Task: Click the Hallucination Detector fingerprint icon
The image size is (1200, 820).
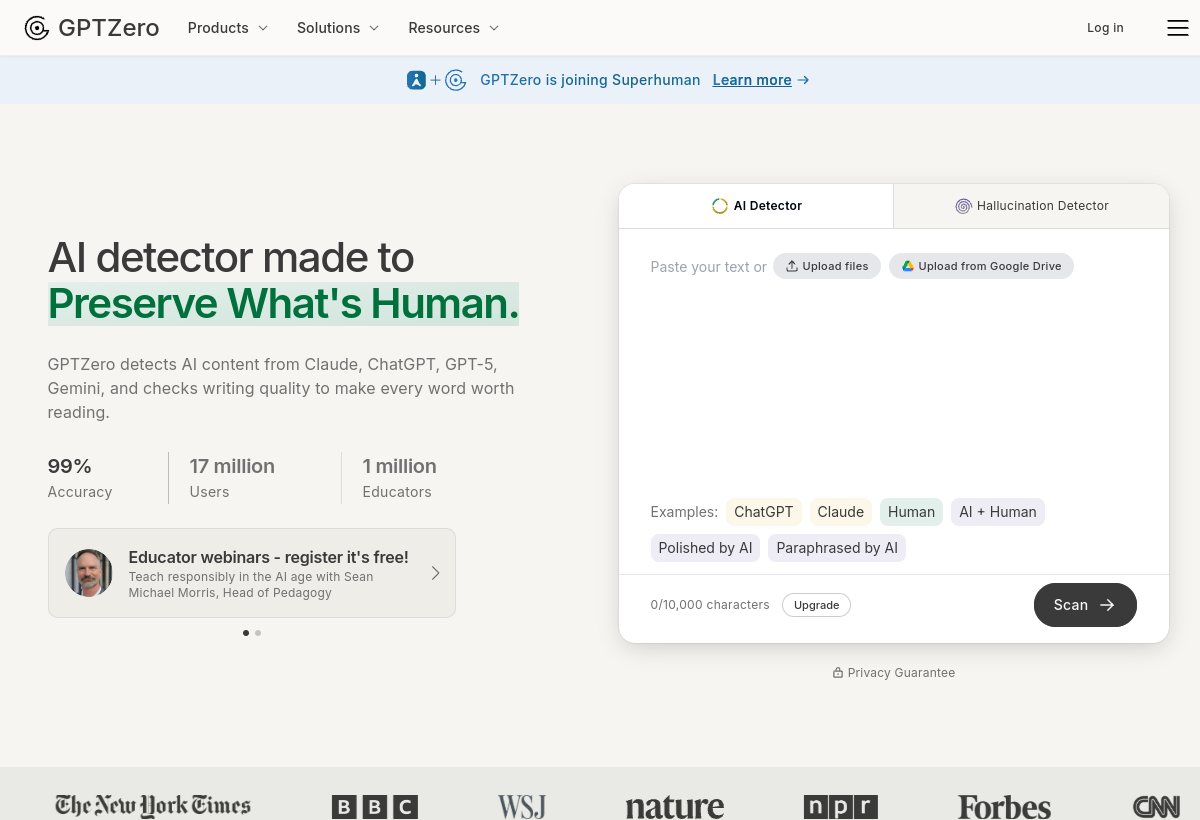Action: 963,206
